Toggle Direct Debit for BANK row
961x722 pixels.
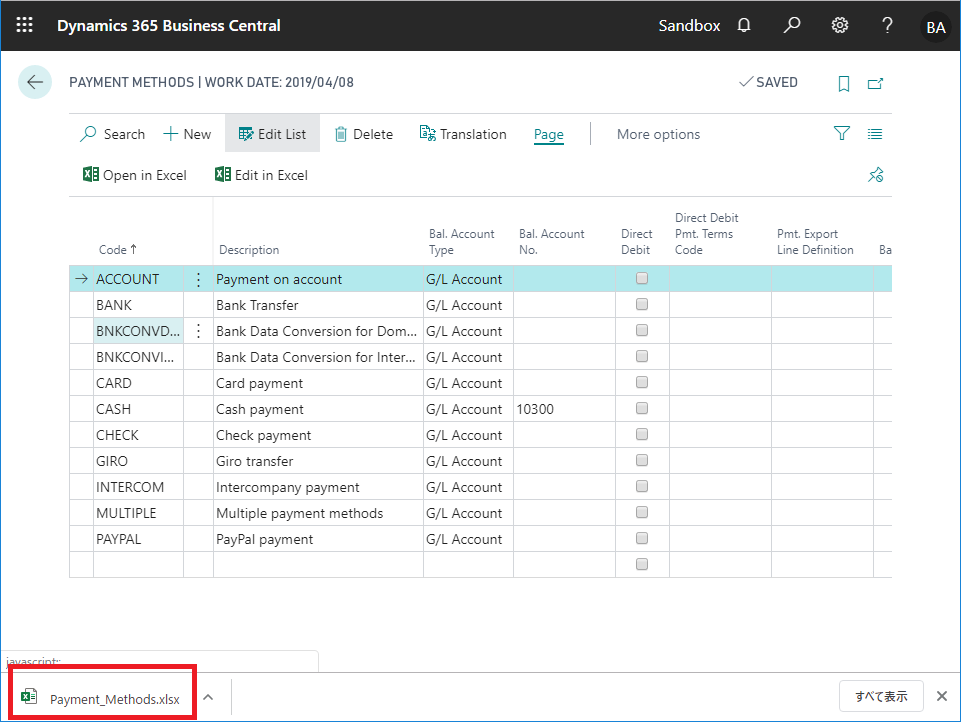(642, 304)
